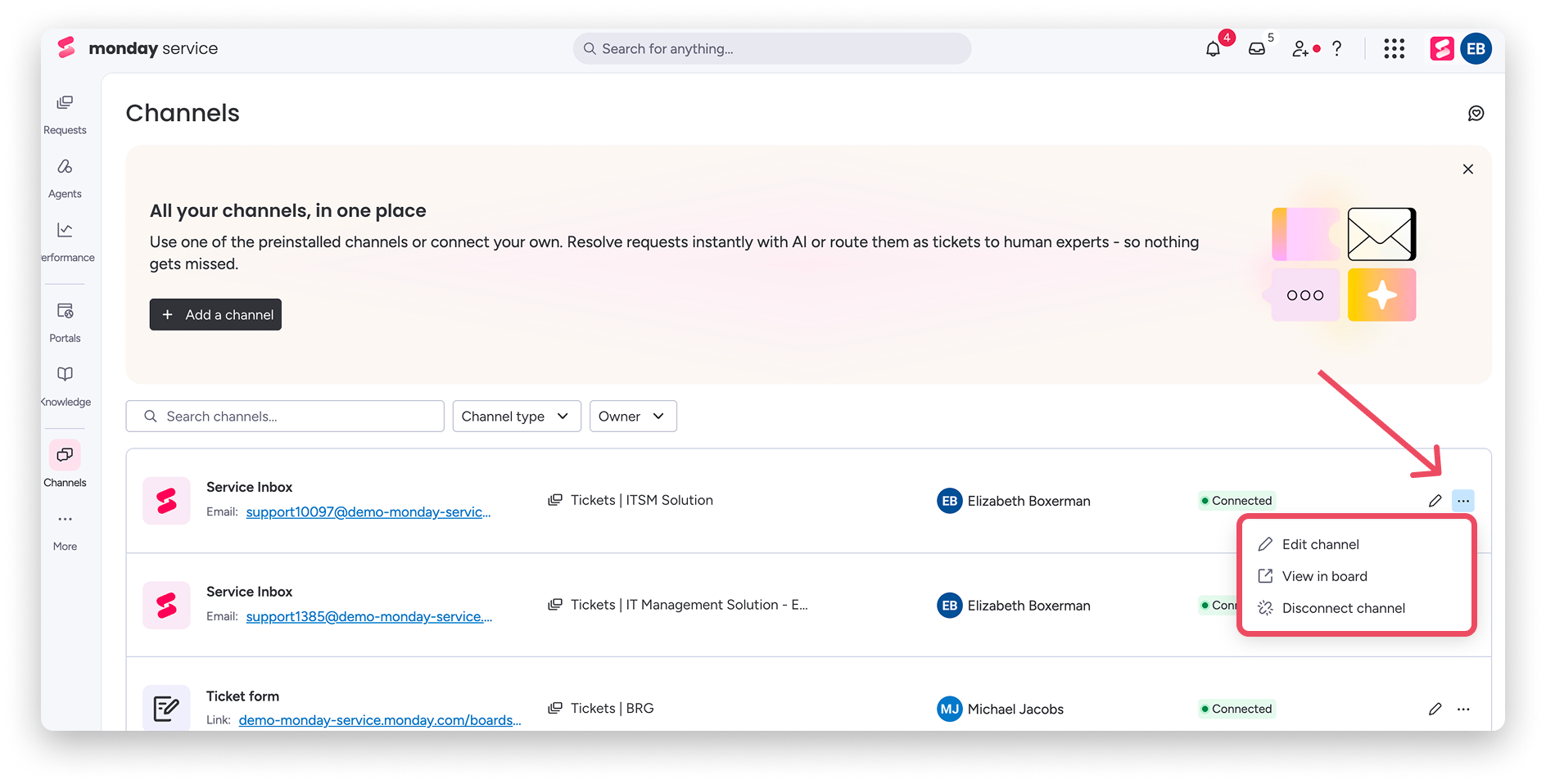Choose View in board from the menu

pos(1324,576)
